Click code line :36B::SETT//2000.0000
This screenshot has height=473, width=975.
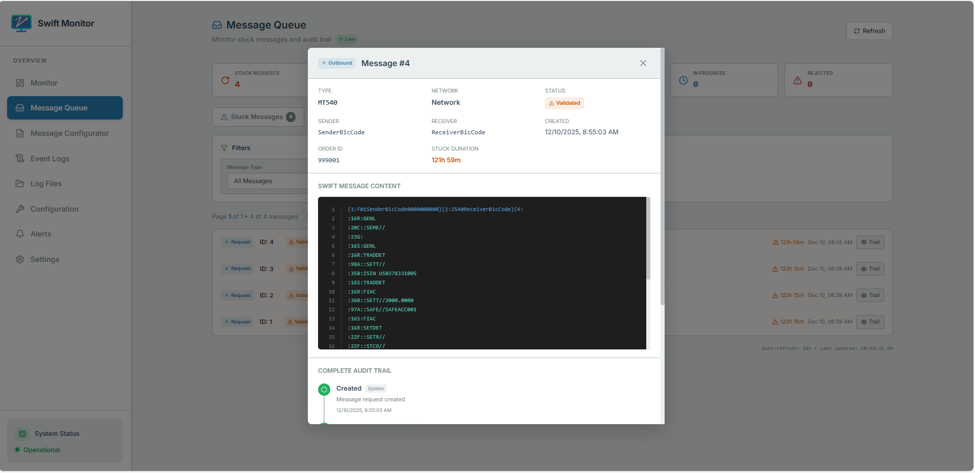[381, 300]
